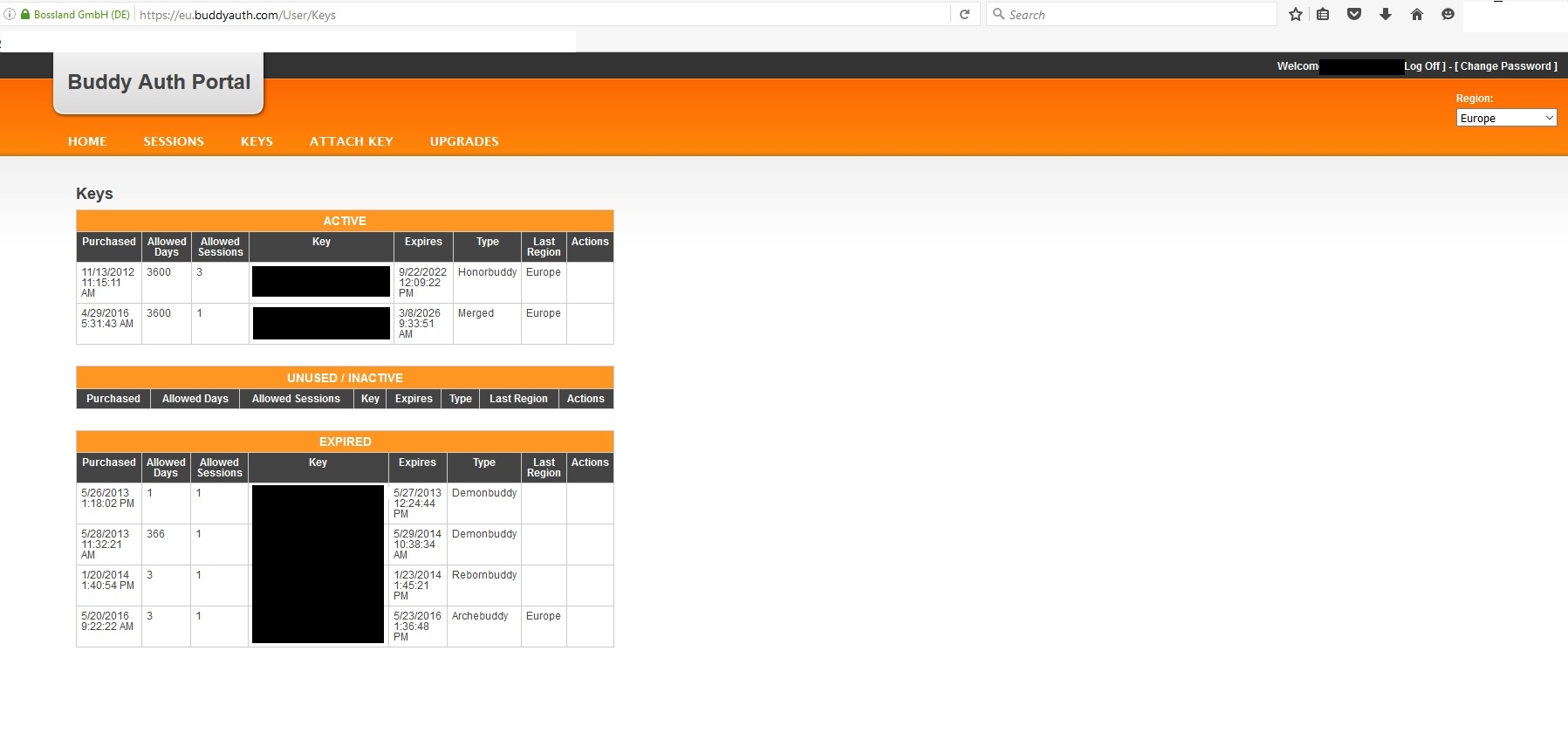
Task: Click the Log Off link
Action: 1422,66
